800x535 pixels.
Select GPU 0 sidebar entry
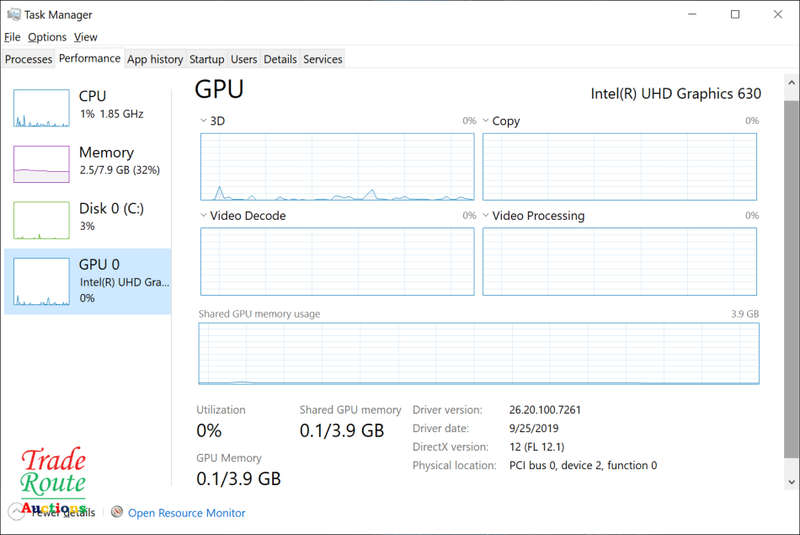point(88,280)
